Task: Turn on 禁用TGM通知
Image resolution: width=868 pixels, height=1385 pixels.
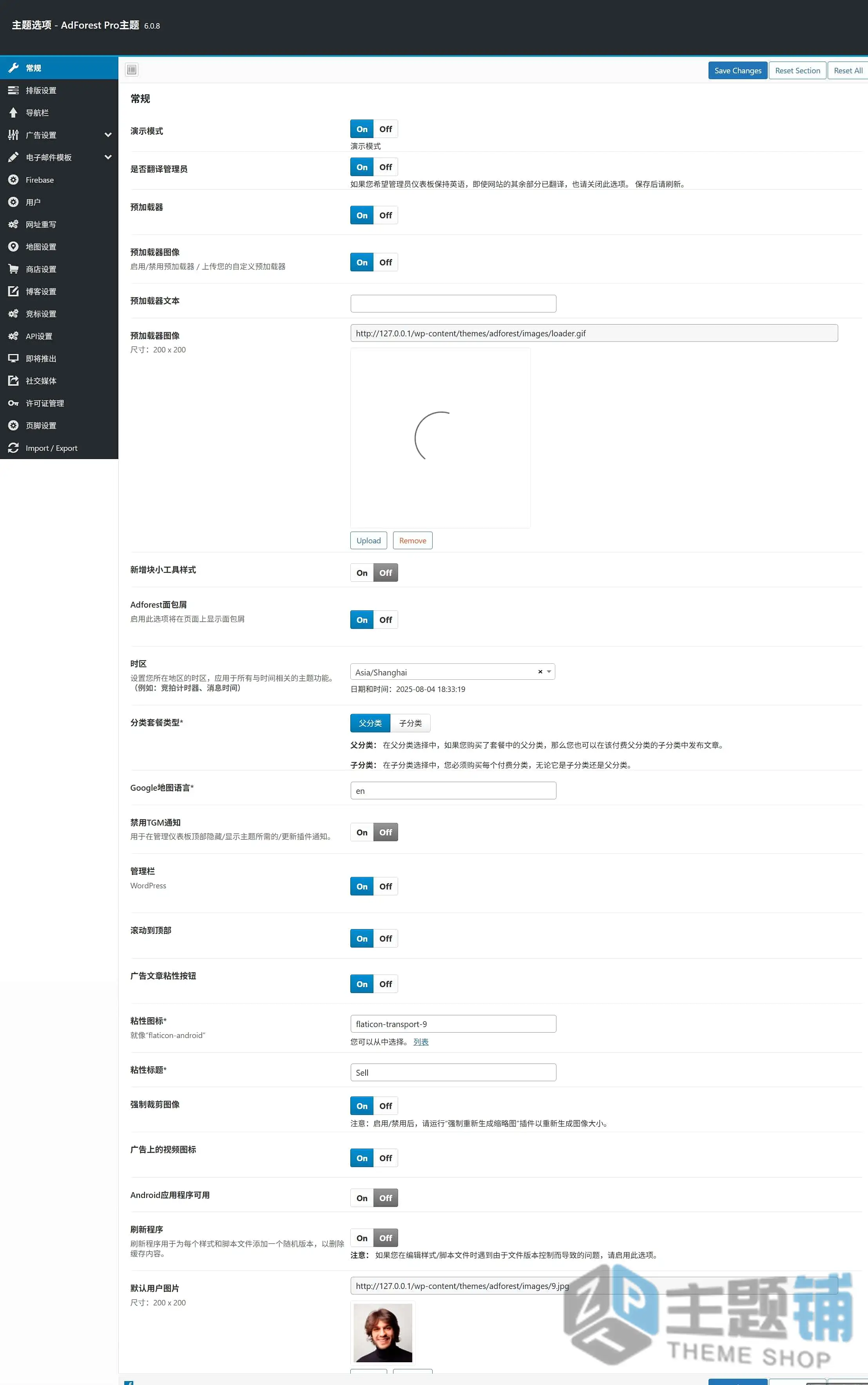Action: point(362,833)
